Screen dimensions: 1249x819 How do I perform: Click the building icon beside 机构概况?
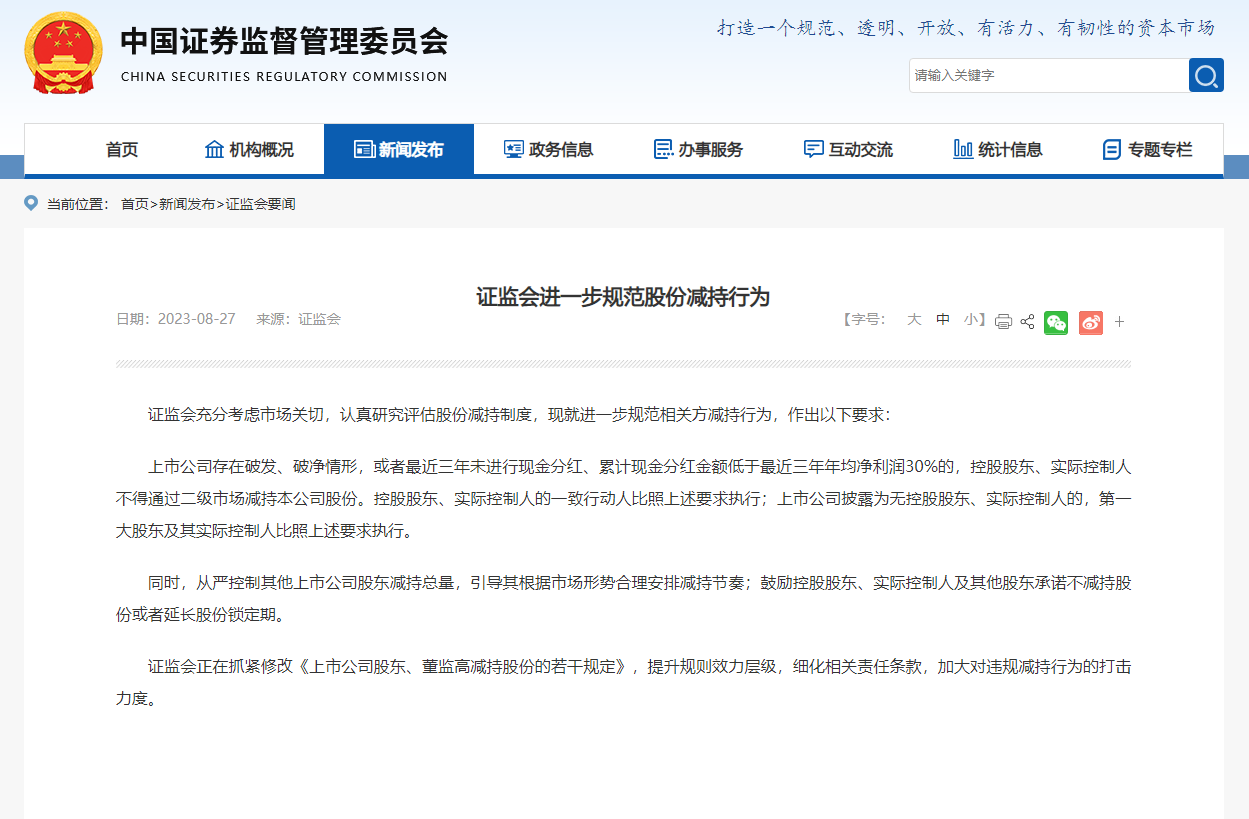[214, 150]
